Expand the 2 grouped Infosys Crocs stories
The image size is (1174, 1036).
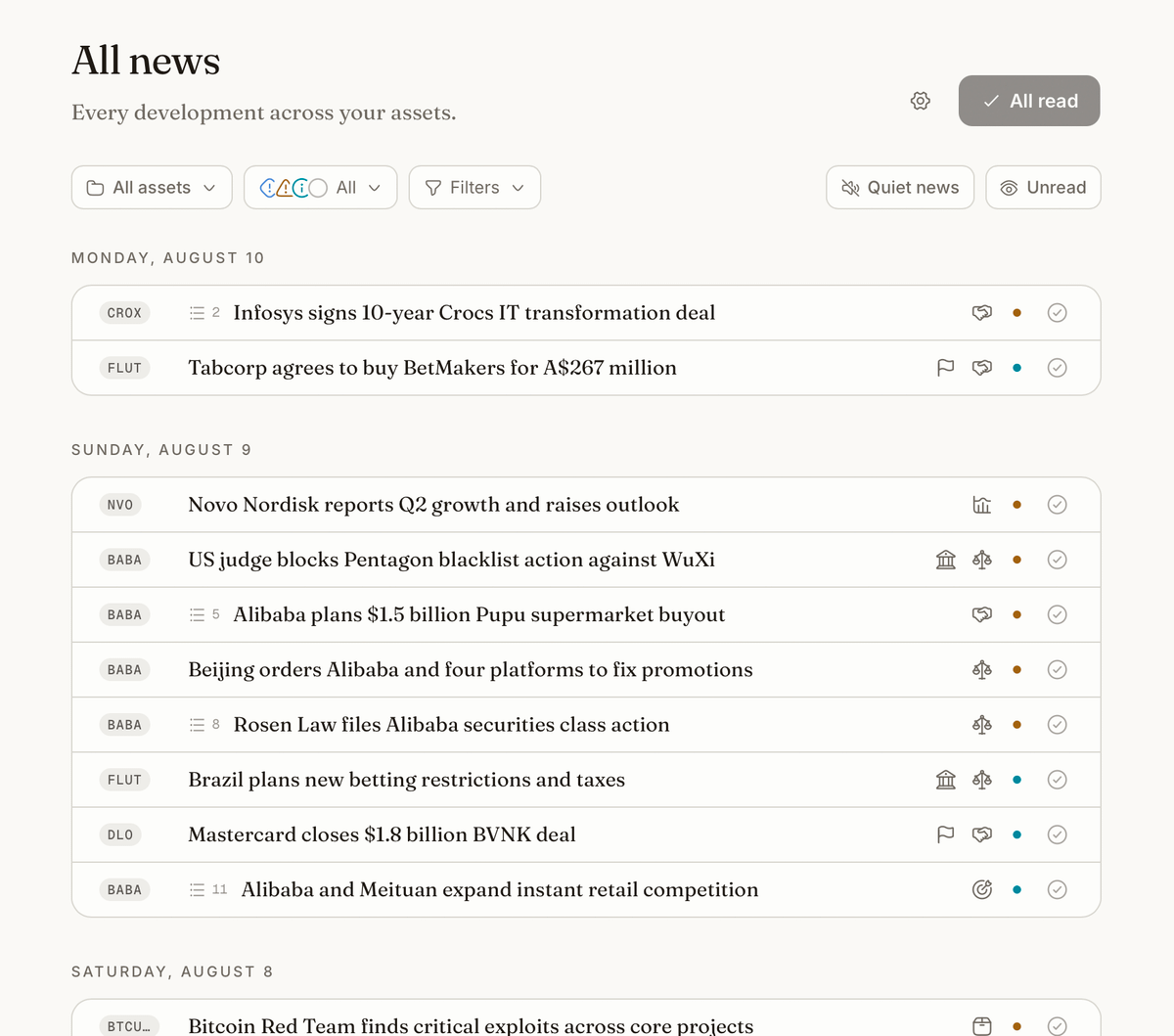coord(203,313)
